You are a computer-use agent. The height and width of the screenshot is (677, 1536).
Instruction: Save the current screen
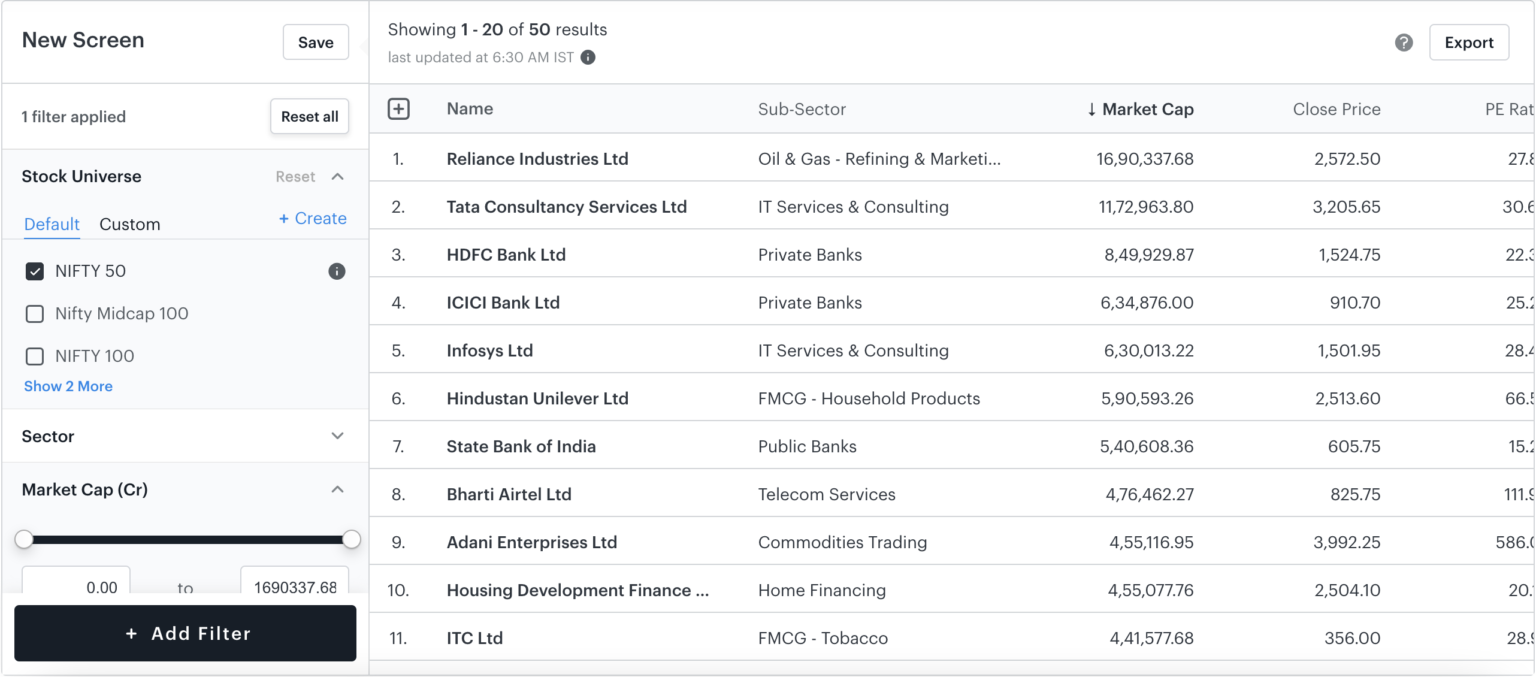point(315,42)
